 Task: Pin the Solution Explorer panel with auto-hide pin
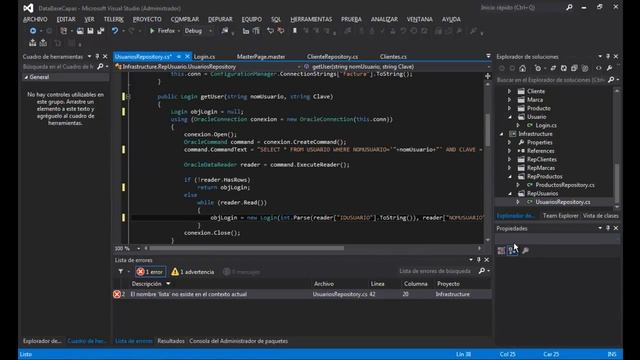coord(608,56)
